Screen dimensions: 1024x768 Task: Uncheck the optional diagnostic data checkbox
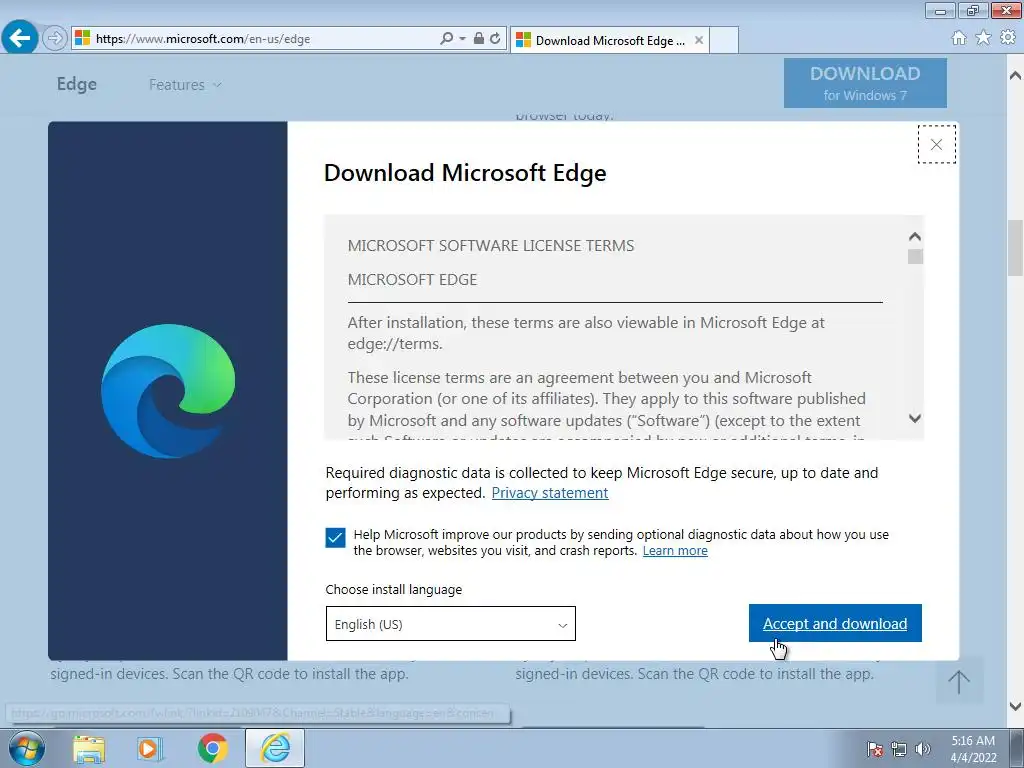[x=335, y=538]
